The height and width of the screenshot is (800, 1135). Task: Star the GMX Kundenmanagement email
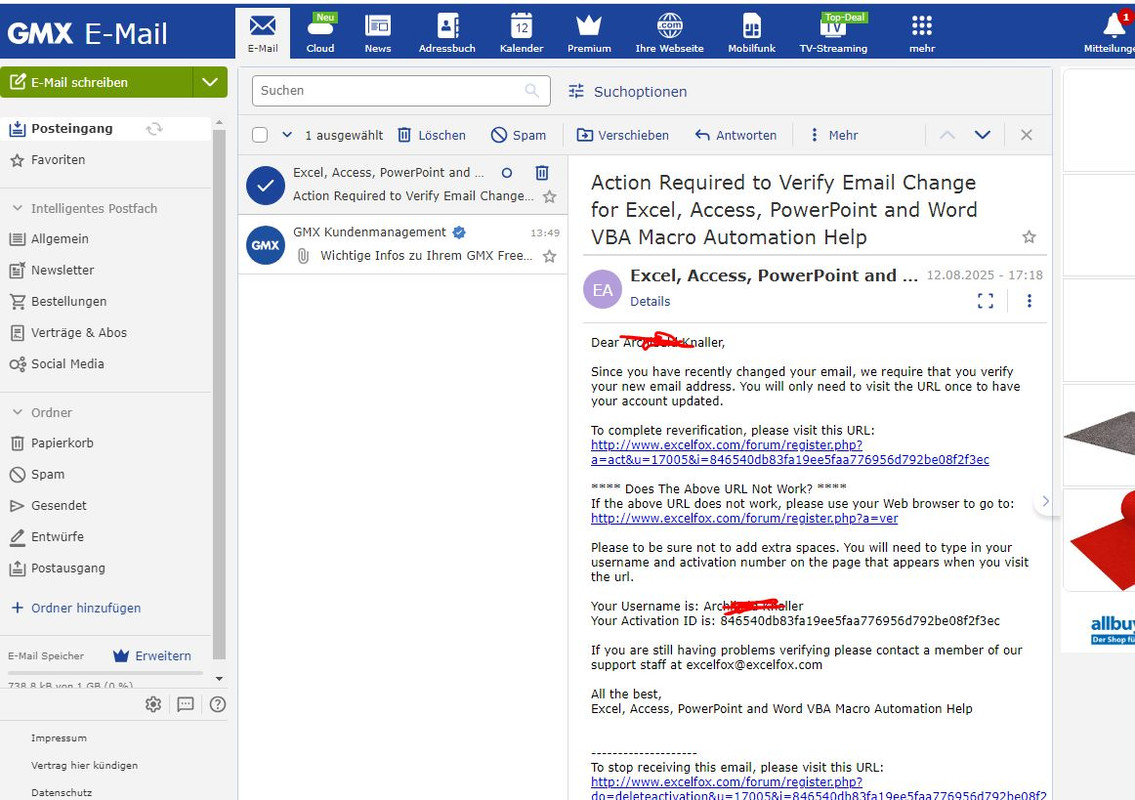[549, 256]
